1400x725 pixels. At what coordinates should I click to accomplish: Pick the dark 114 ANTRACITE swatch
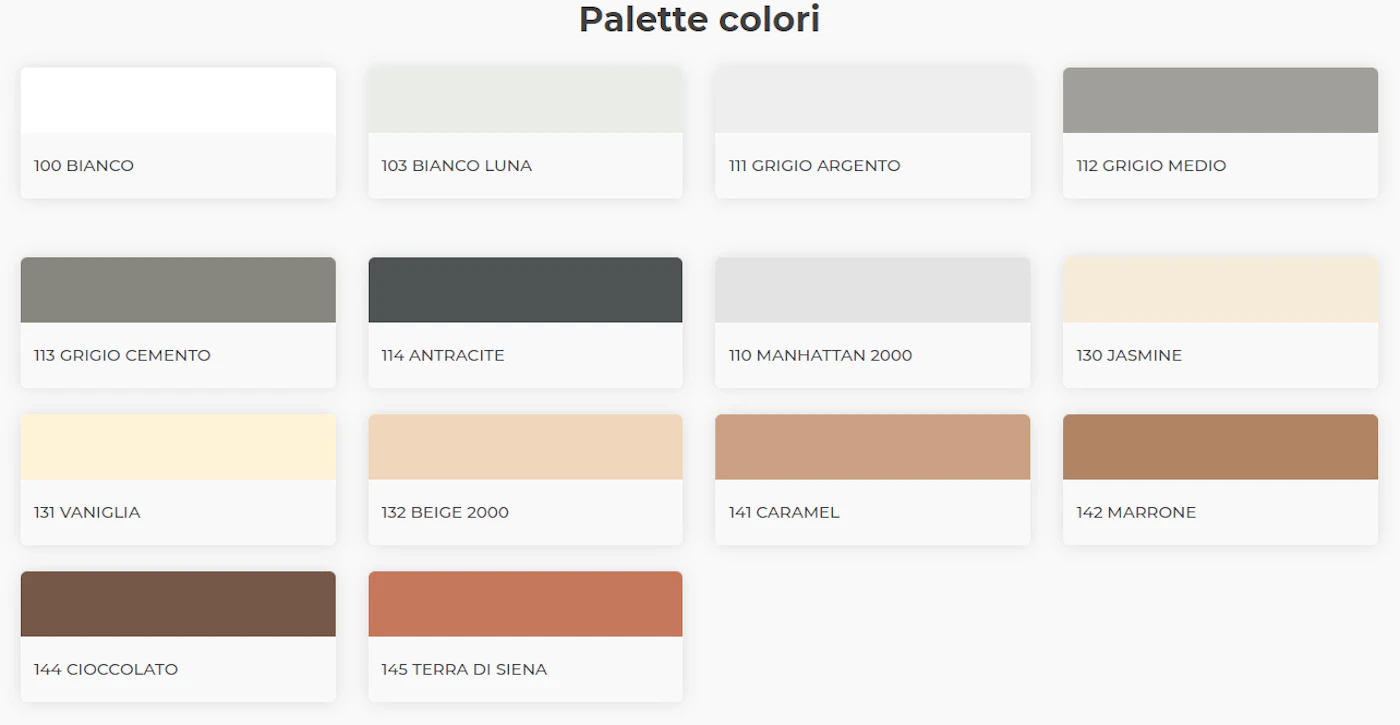[526, 290]
